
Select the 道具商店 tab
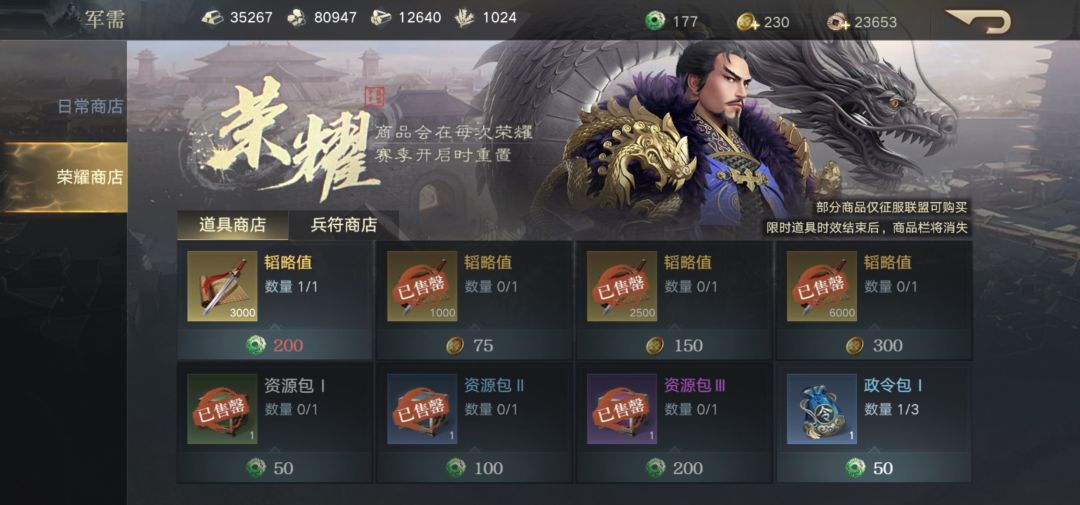tap(233, 225)
